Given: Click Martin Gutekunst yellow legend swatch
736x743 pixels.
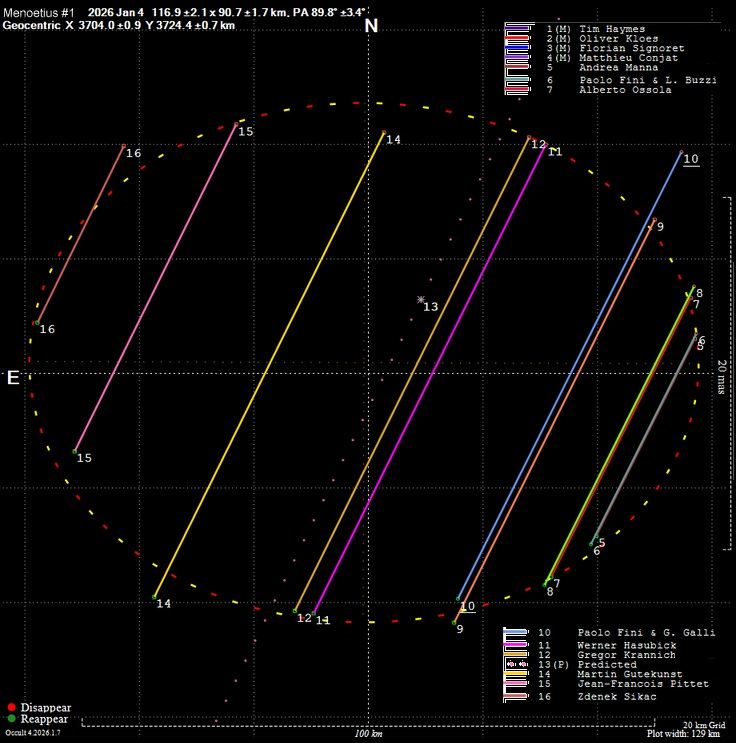Looking at the screenshot, I should click(x=516, y=675).
